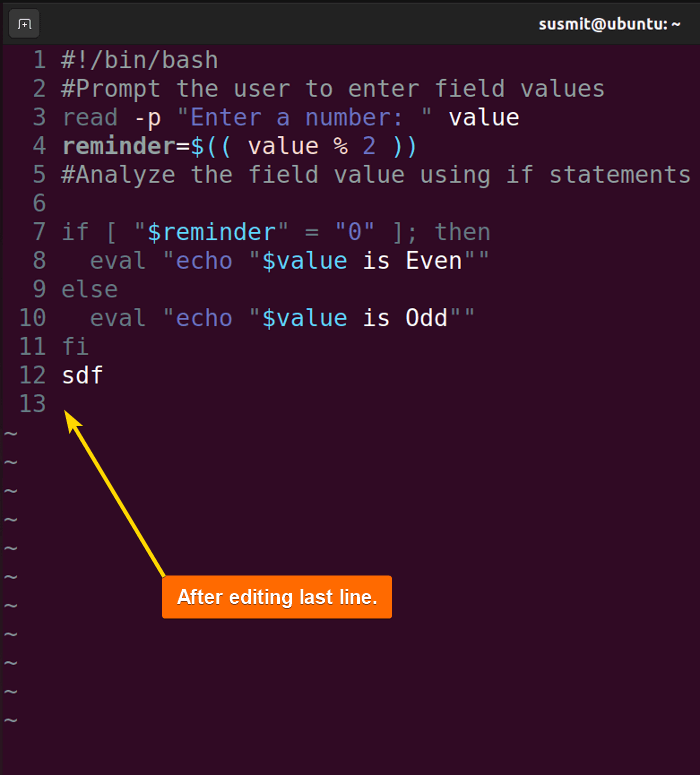
Task: Click the '#Analyze the field value' comment
Action: (376, 175)
